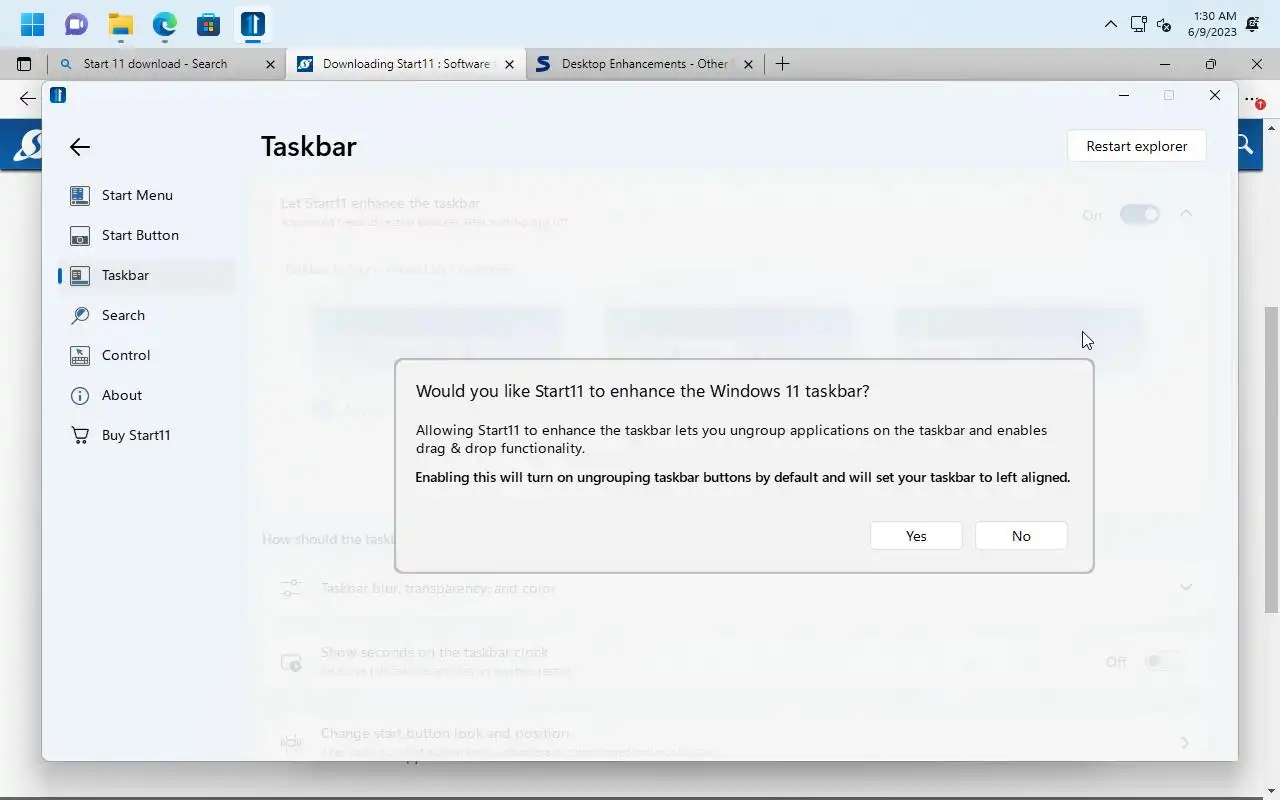Viewport: 1280px width, 800px height.
Task: Open the About page
Action: click(x=147, y=395)
